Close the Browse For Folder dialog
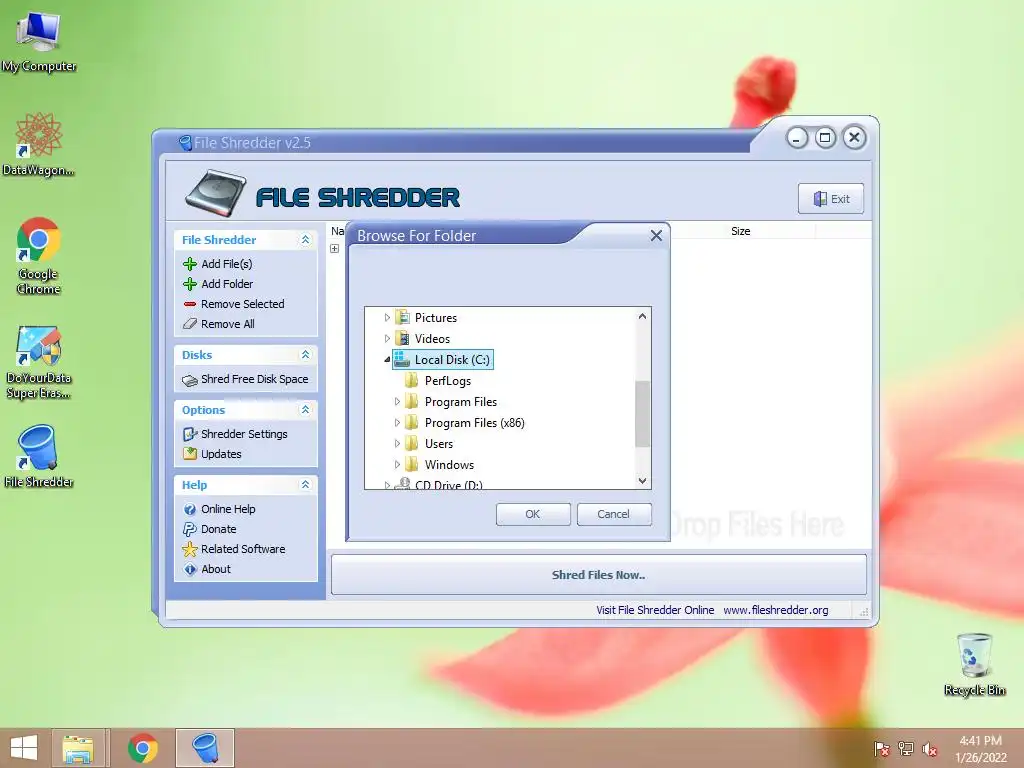This screenshot has width=1024, height=768. point(656,236)
